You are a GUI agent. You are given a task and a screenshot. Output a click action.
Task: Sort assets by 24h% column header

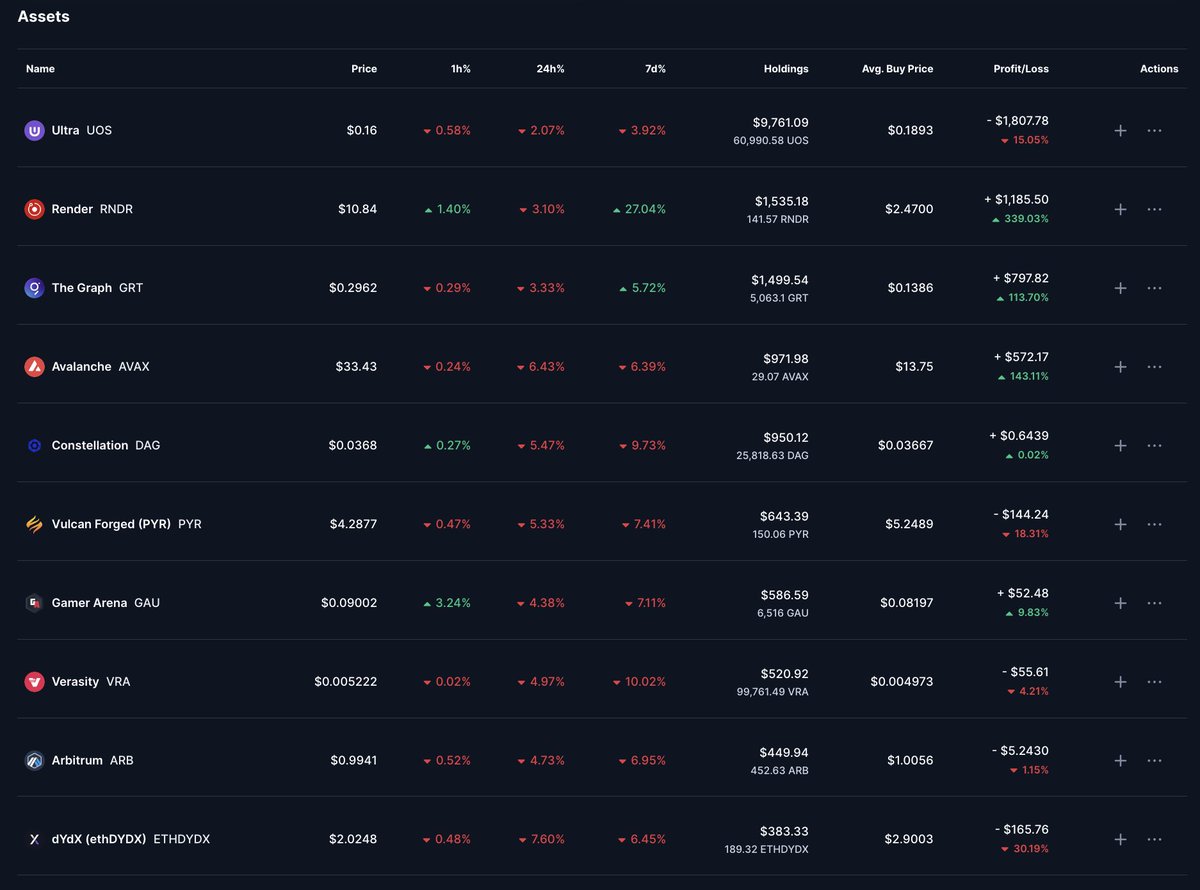550,69
